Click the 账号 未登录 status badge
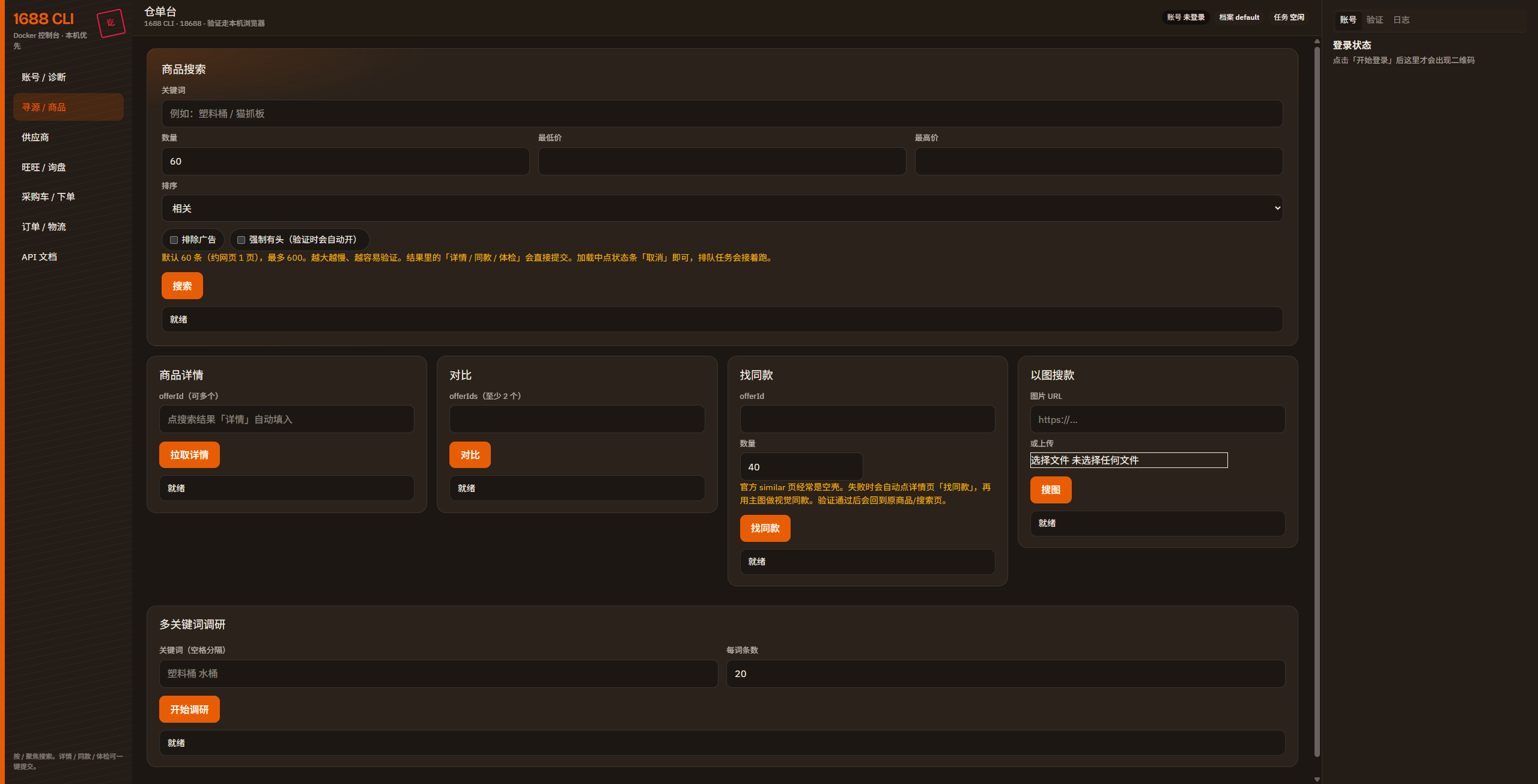 tap(1186, 17)
